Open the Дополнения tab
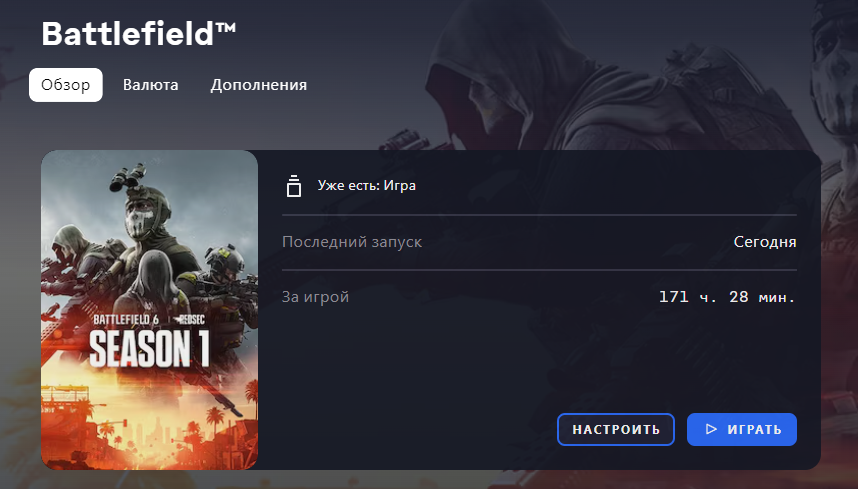 coord(259,85)
